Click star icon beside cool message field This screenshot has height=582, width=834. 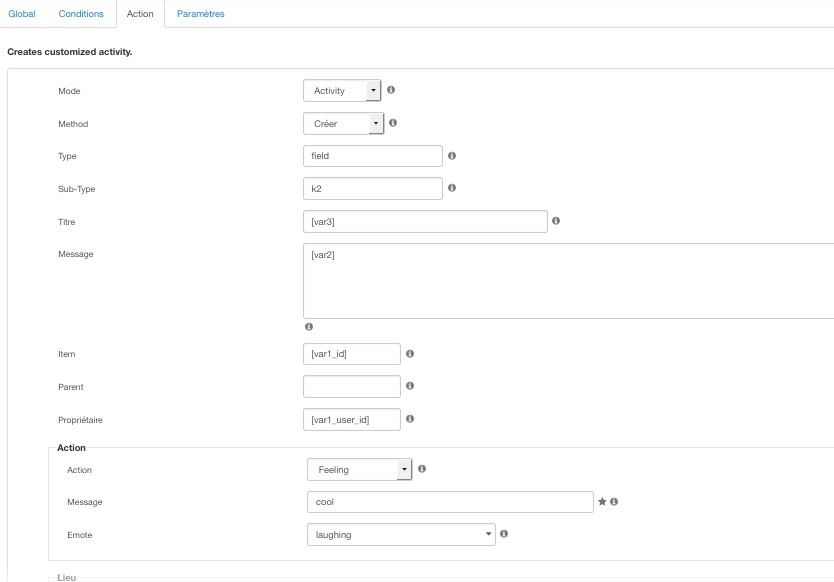pos(602,502)
